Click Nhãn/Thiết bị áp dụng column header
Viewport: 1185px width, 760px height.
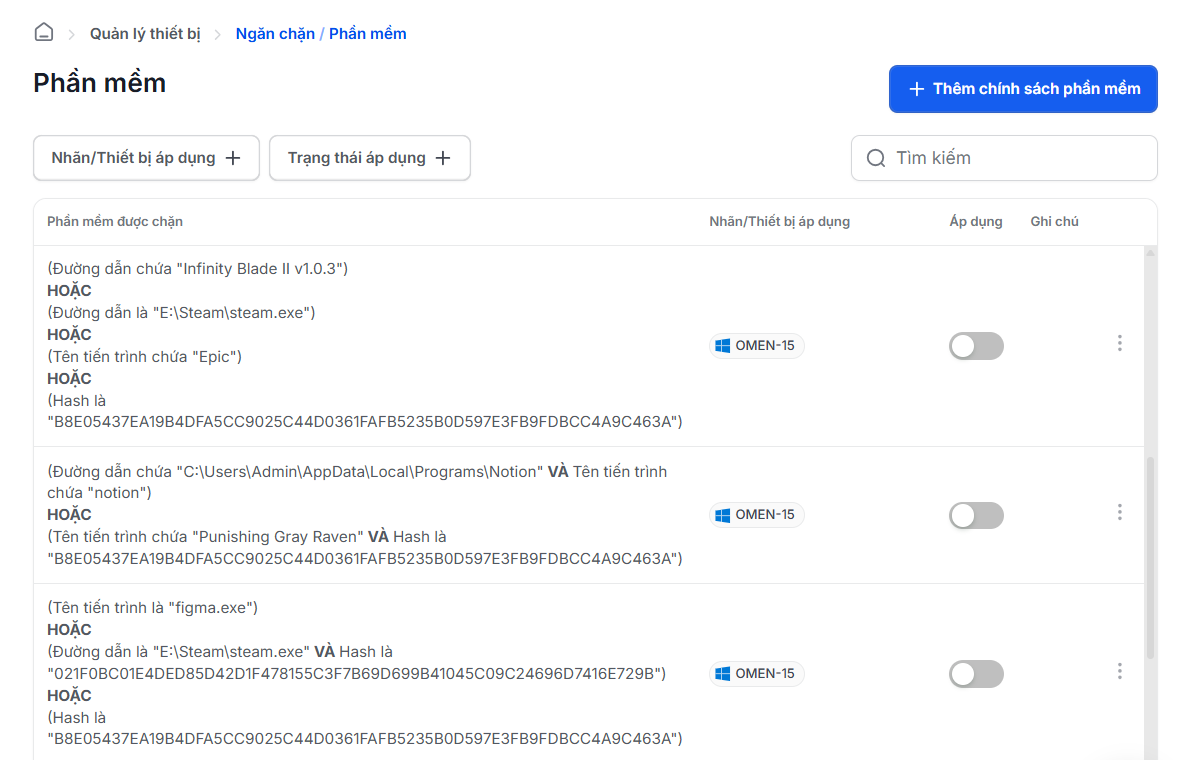779,221
